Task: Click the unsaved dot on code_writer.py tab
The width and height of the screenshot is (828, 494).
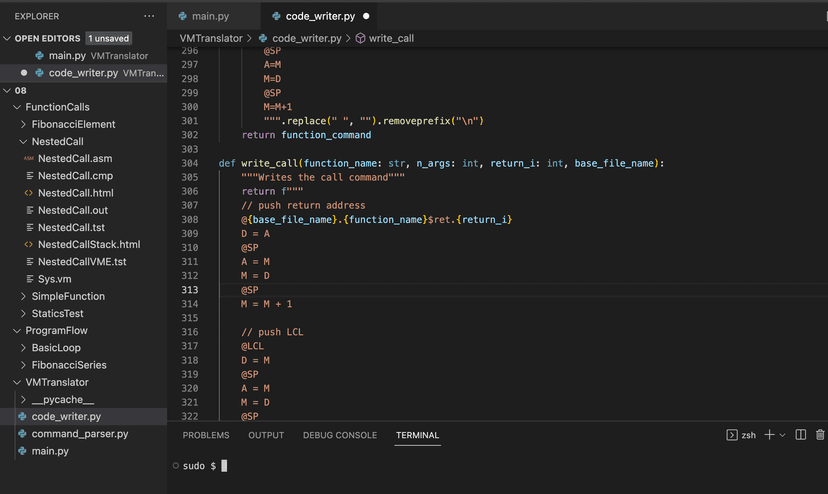Action: tap(366, 16)
